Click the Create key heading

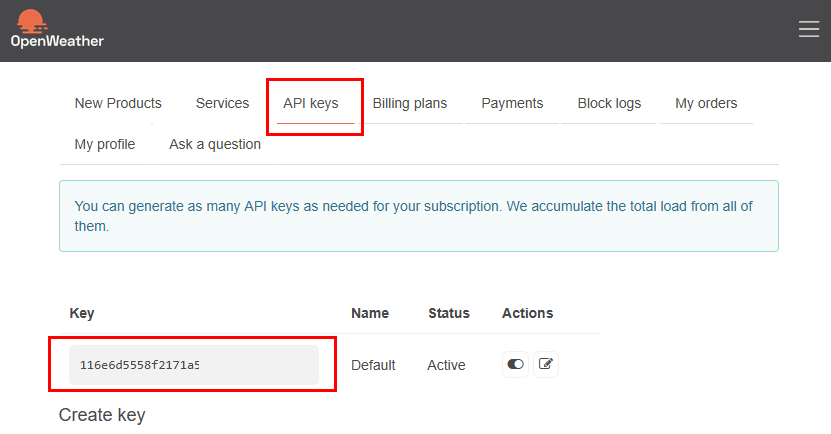102,415
